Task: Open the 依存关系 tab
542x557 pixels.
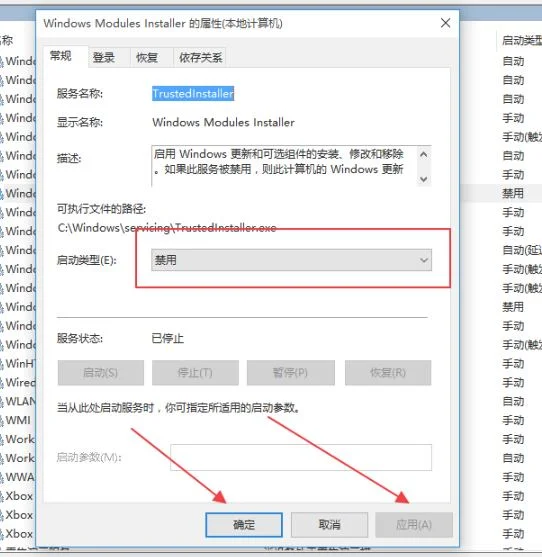Action: (x=200, y=57)
